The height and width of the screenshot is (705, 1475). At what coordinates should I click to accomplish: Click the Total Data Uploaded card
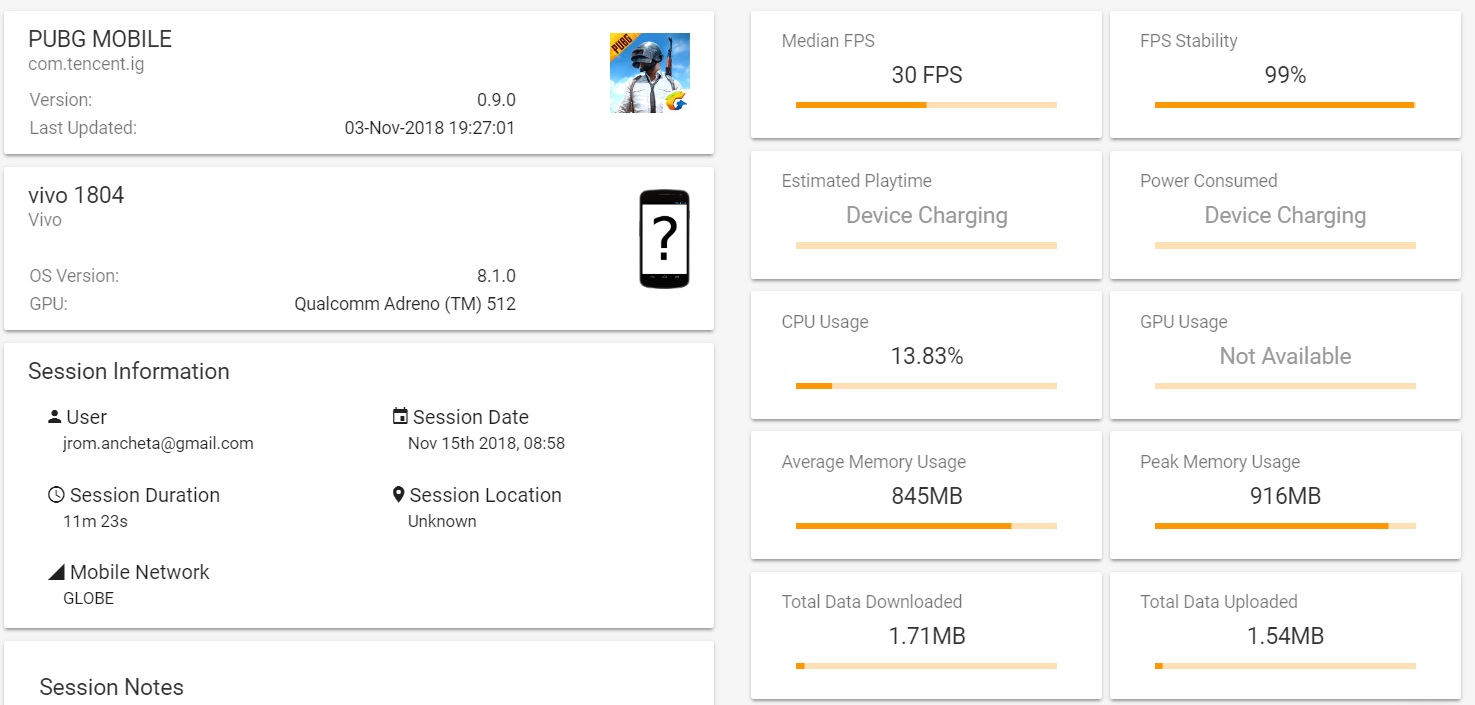(x=1285, y=635)
